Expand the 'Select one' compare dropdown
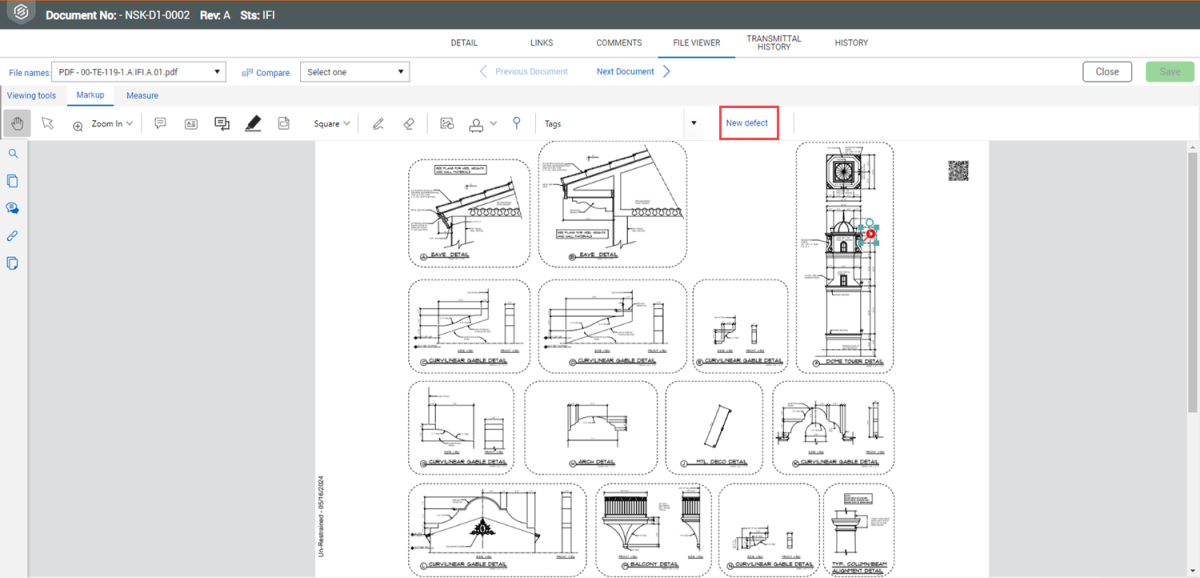Image resolution: width=1200 pixels, height=578 pixels. coord(355,72)
